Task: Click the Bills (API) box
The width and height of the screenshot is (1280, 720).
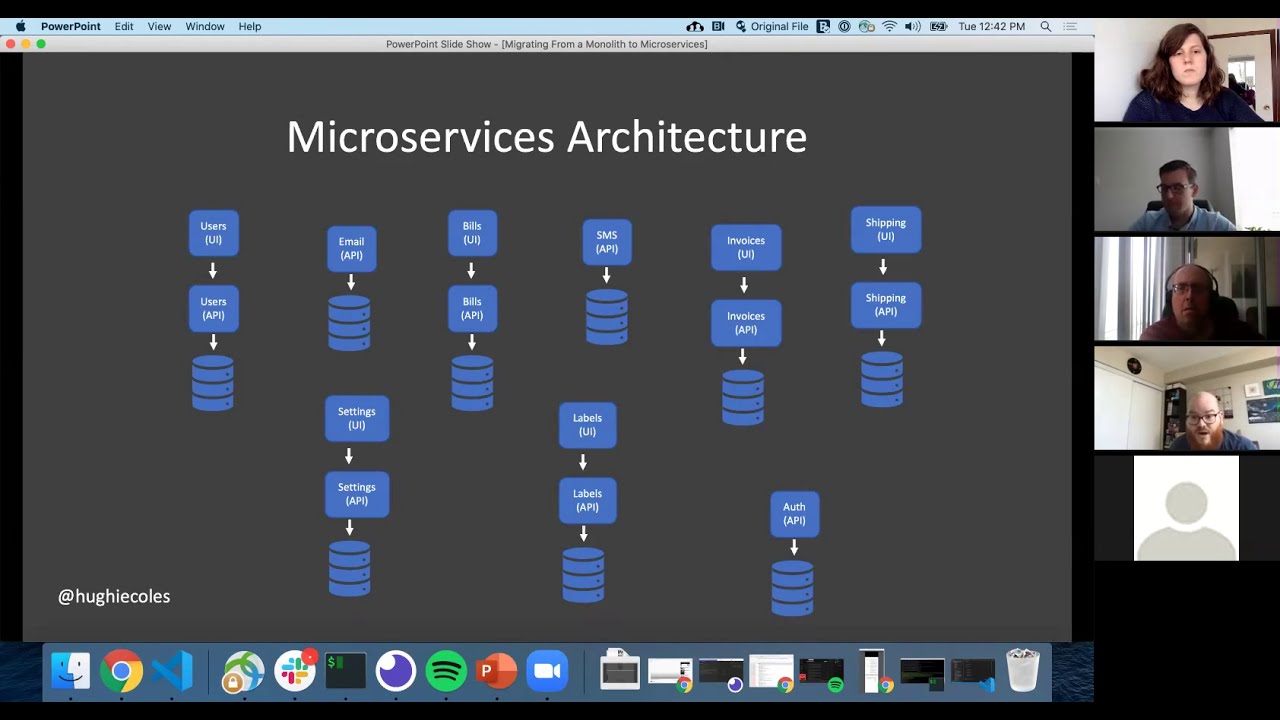Action: pyautogui.click(x=472, y=308)
